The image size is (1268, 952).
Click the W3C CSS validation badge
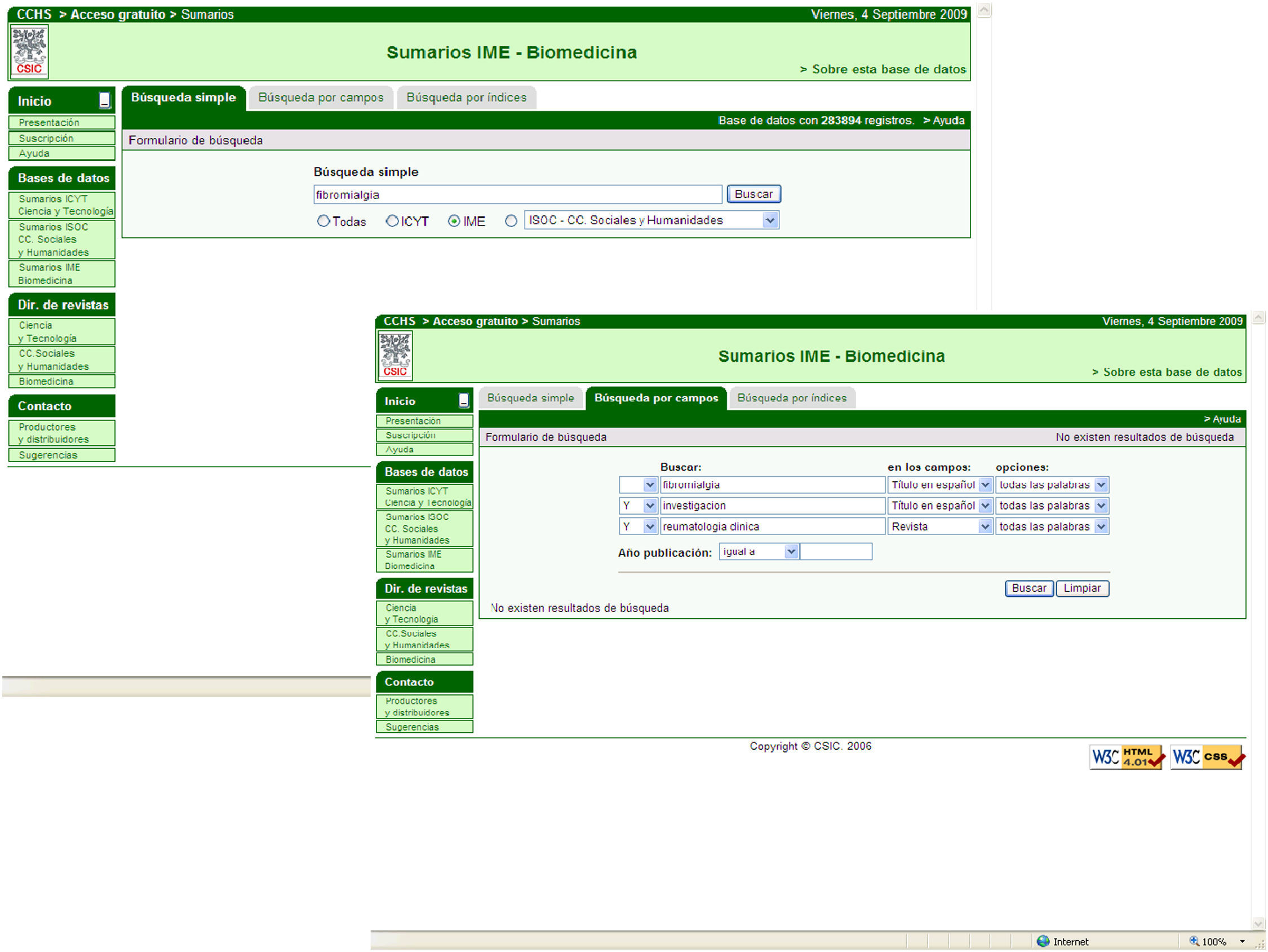coord(1207,757)
